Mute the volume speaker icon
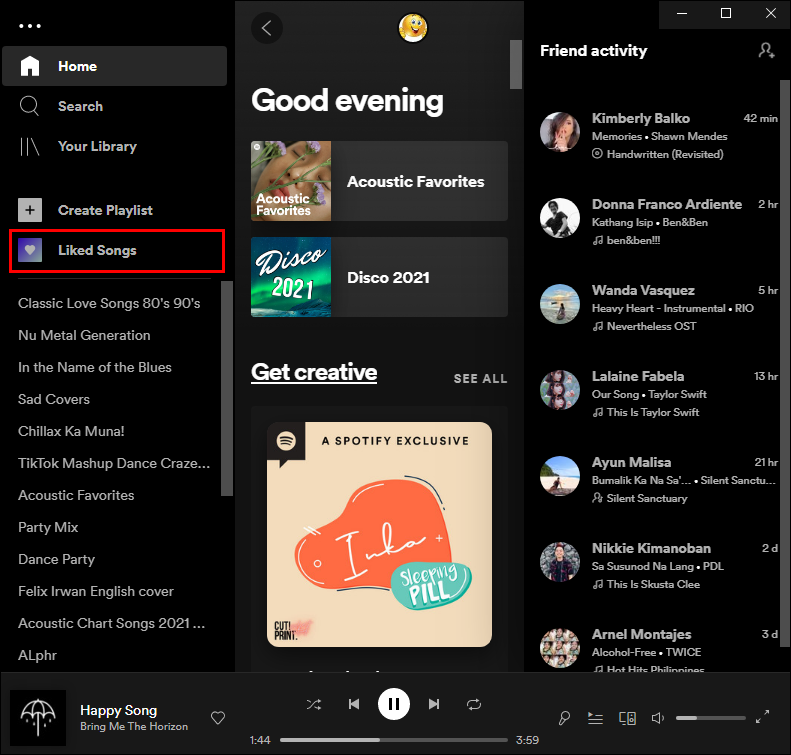This screenshot has width=791, height=755. click(x=658, y=718)
